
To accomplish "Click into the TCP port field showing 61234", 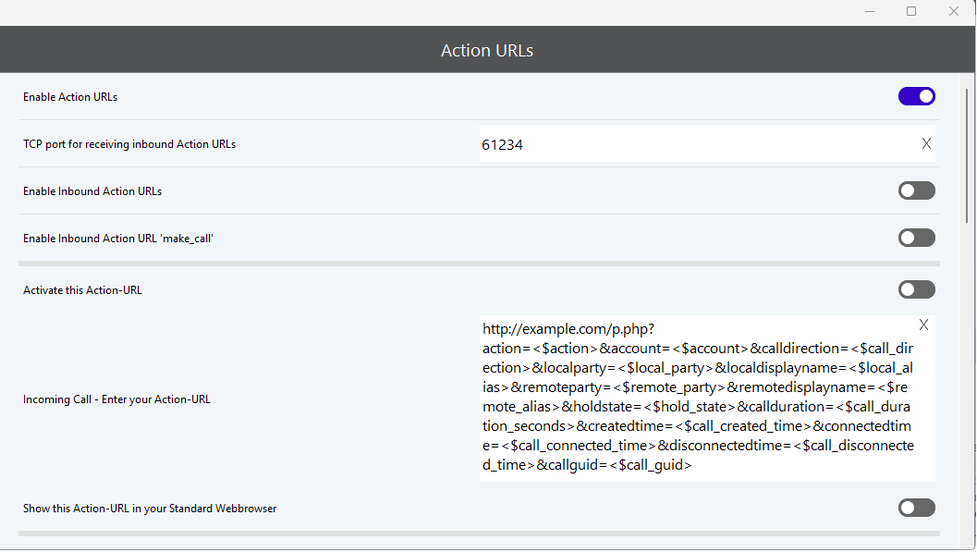I will 698,144.
